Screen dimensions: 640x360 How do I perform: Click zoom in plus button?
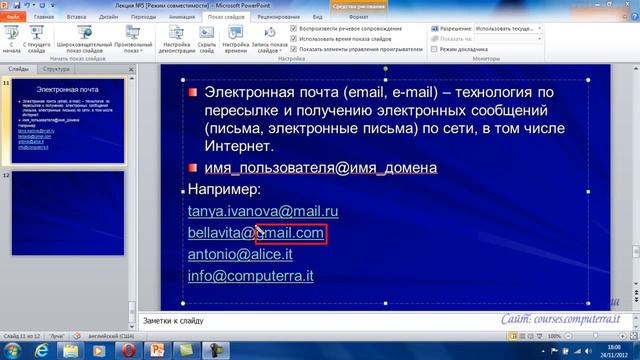pos(622,336)
